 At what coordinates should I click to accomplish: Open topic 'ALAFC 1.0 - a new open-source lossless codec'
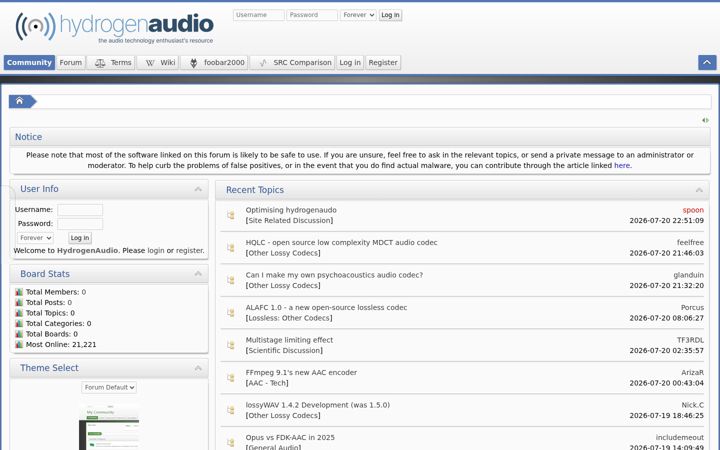click(x=326, y=308)
